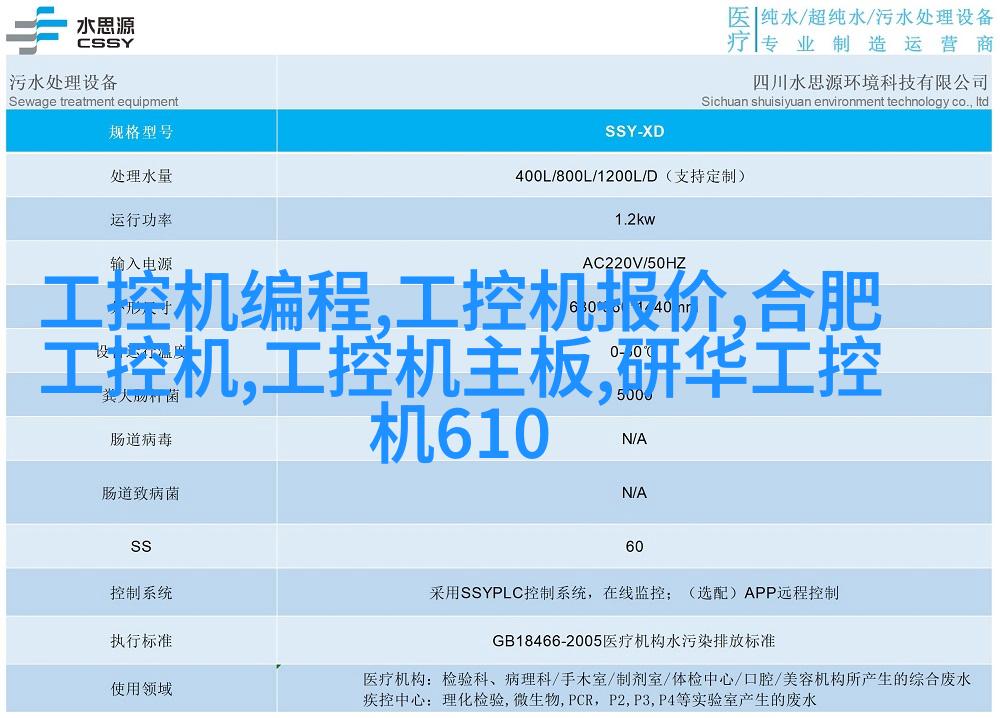Click the "运行功率" row label

coord(141,220)
